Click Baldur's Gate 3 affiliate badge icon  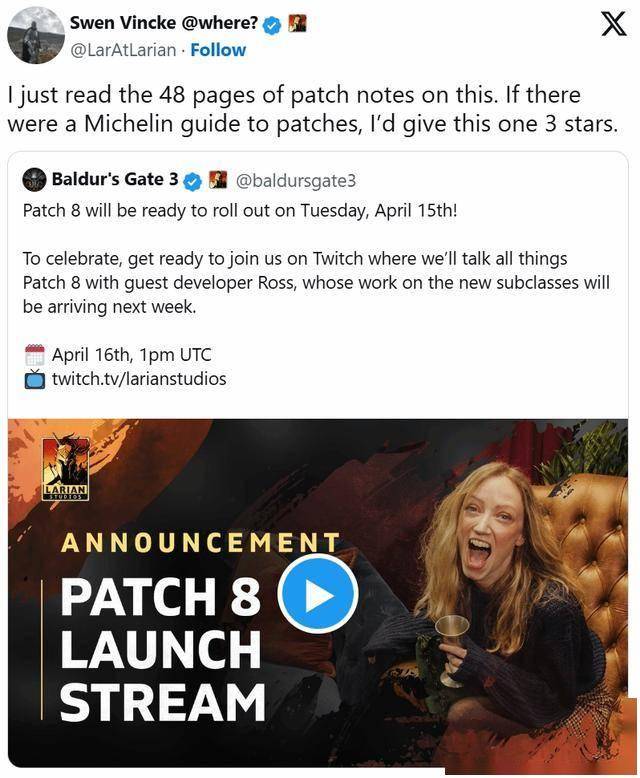point(217,179)
